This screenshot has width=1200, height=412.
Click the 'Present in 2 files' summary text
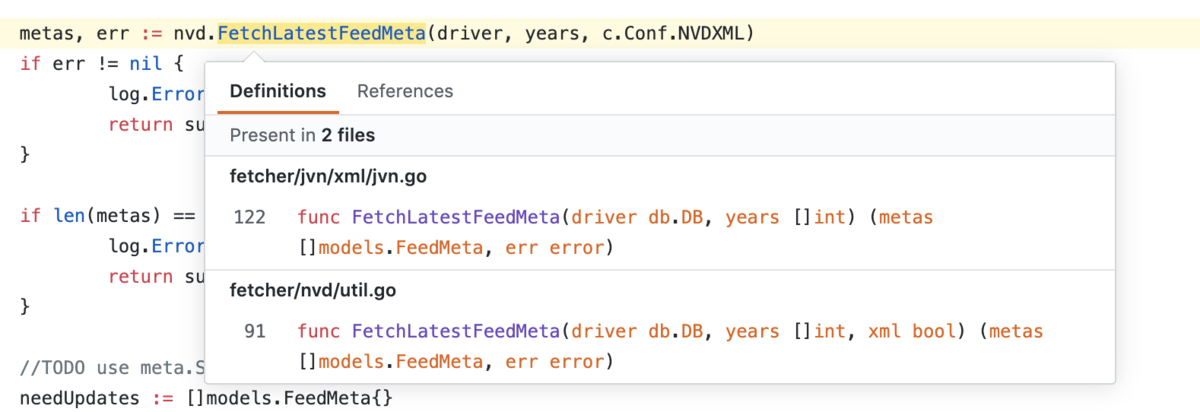pos(302,135)
